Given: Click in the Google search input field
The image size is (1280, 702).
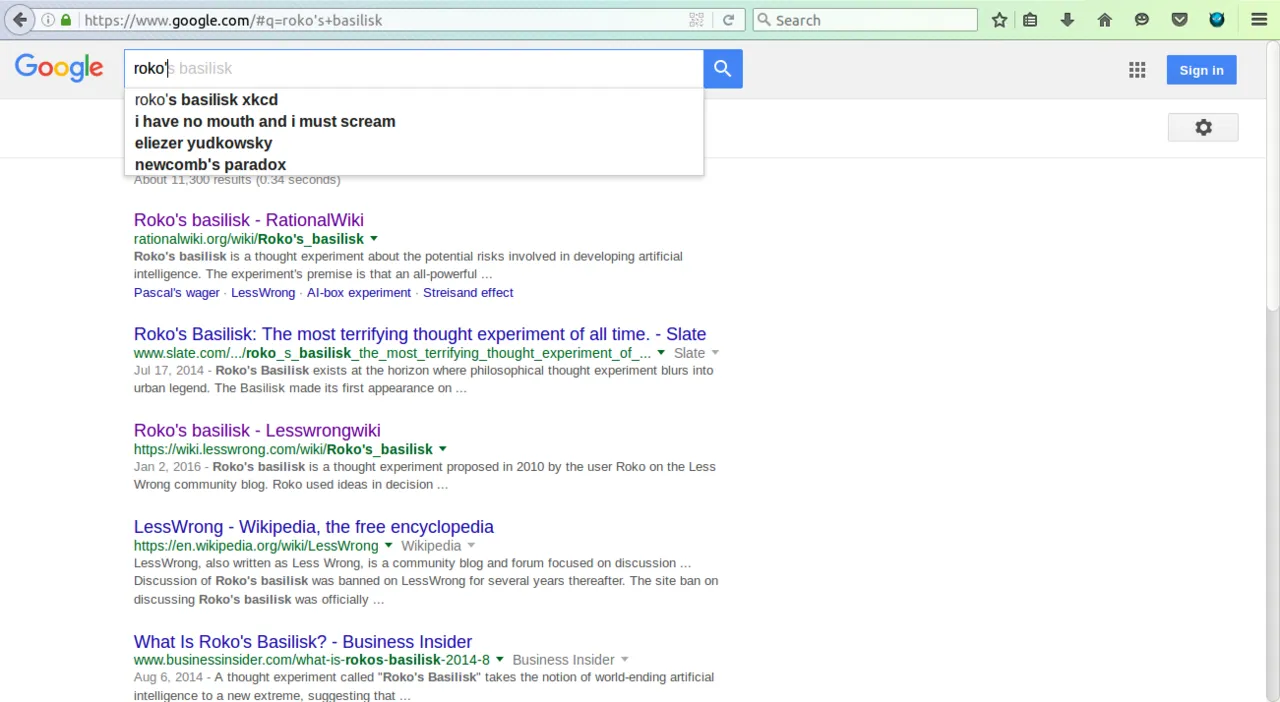Looking at the screenshot, I should [x=414, y=68].
